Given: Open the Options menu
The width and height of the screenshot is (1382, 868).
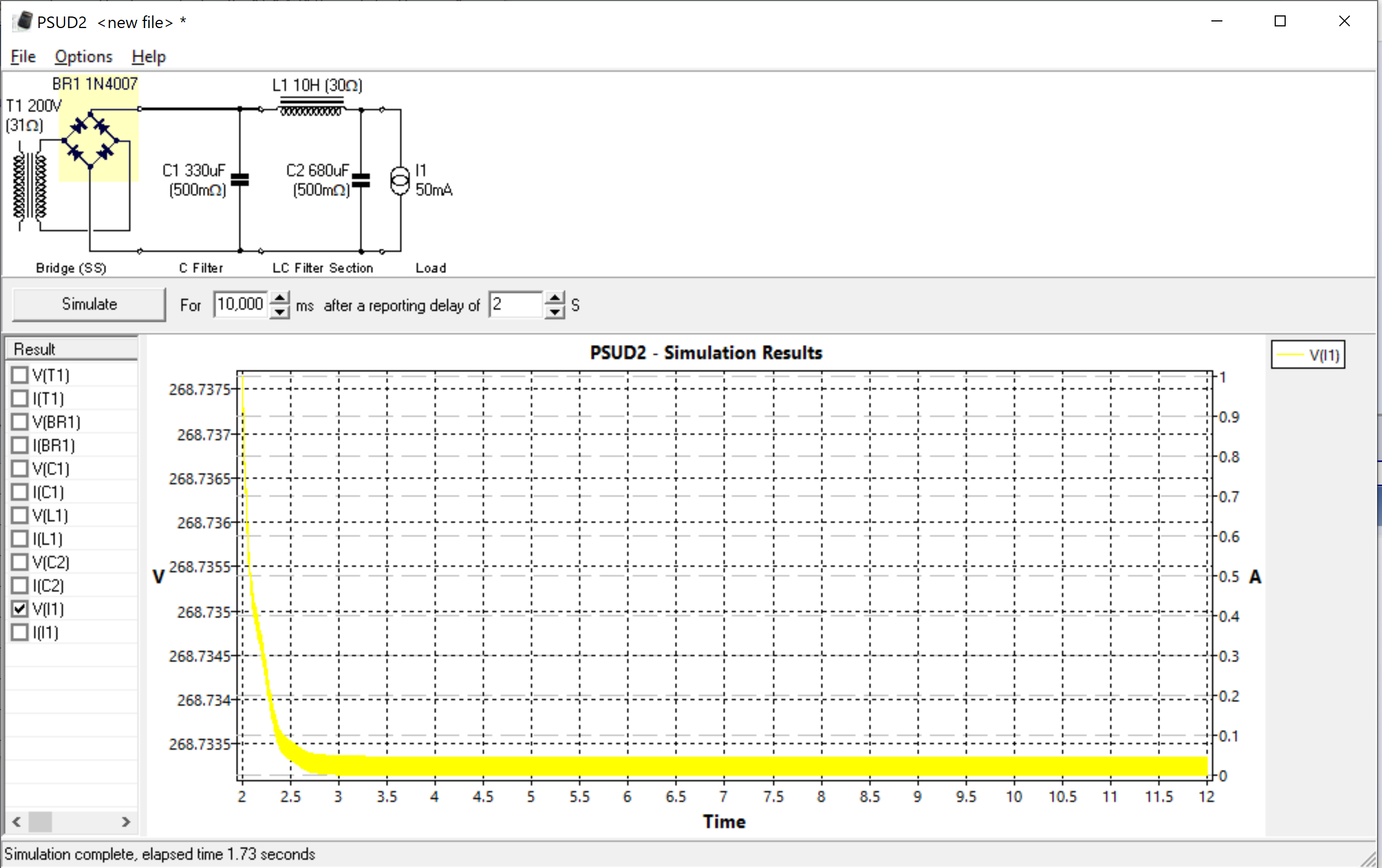Looking at the screenshot, I should click(84, 56).
